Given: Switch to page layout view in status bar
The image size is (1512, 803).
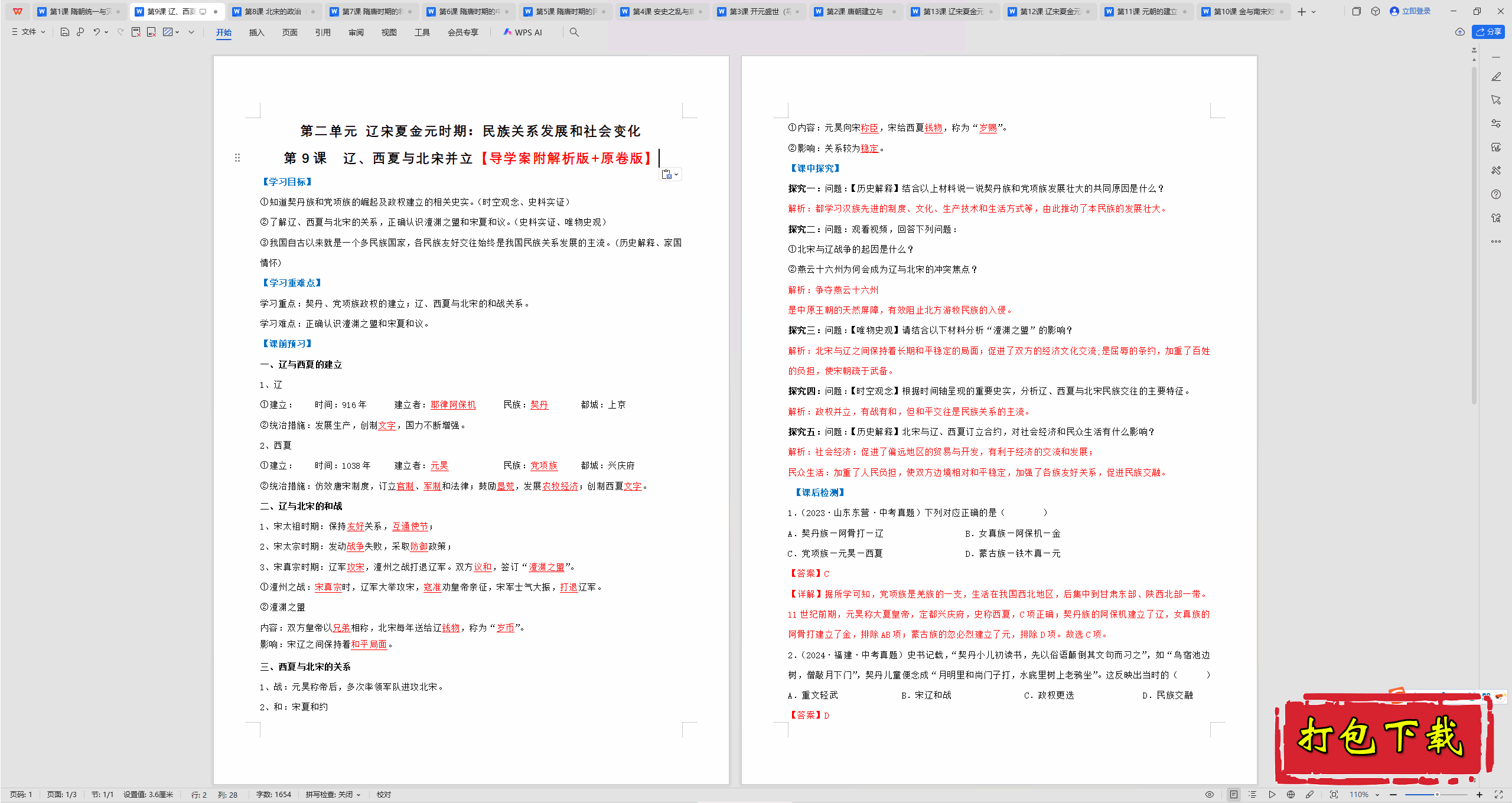Looking at the screenshot, I should click(1234, 795).
